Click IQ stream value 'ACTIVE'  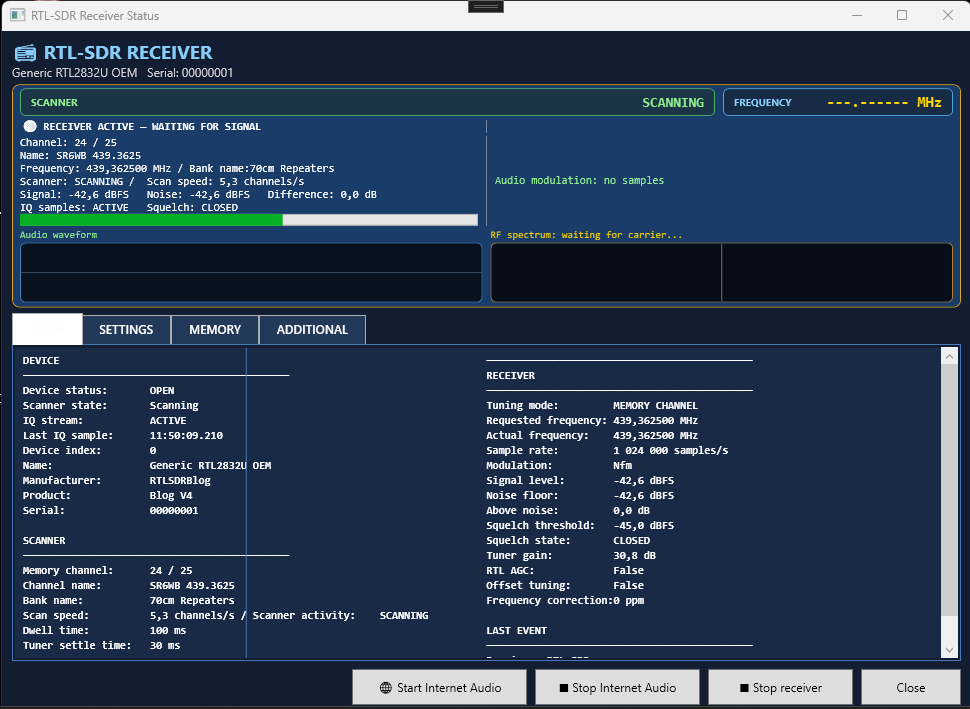coord(168,421)
